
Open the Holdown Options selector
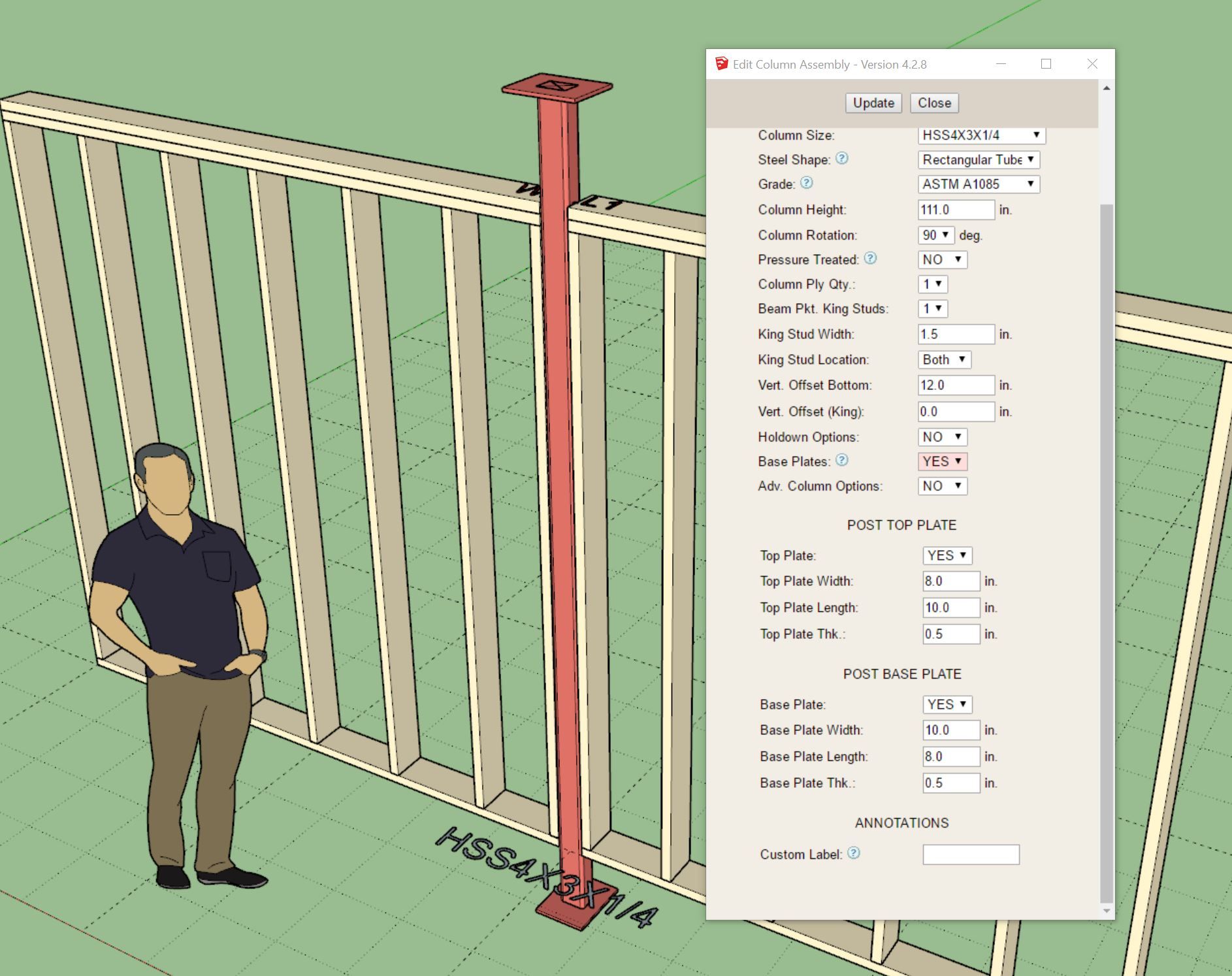[x=942, y=437]
